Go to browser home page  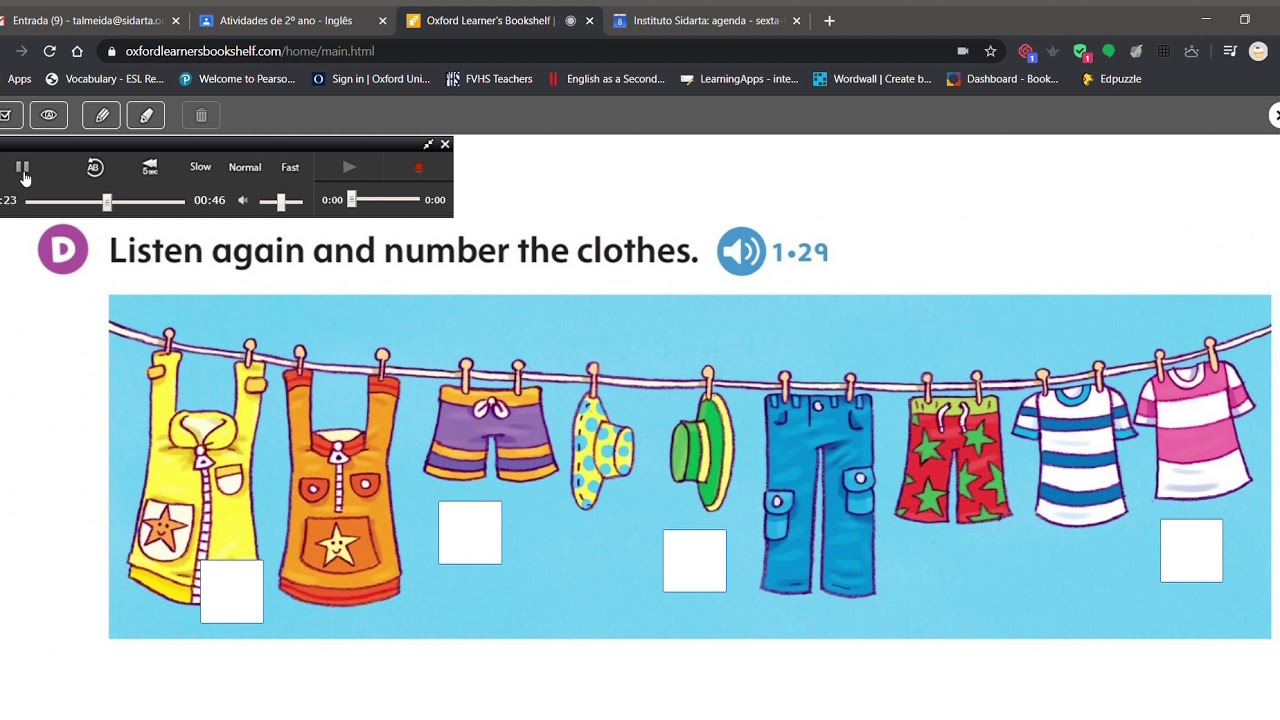pos(77,51)
